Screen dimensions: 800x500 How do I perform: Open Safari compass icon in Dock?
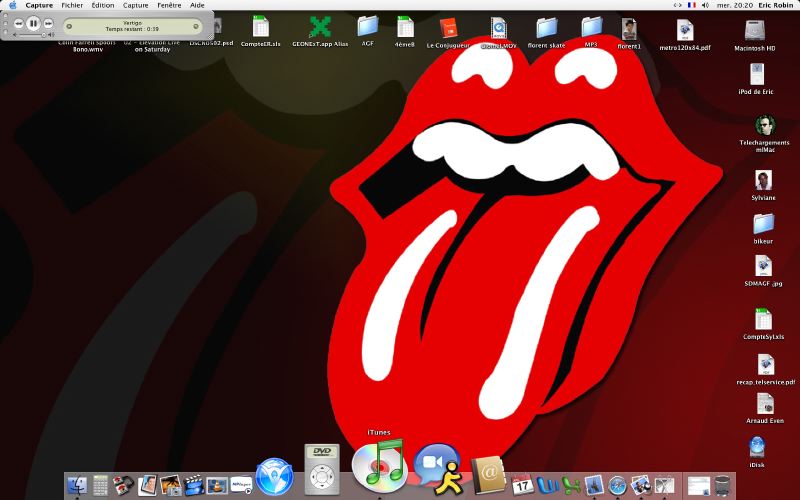[617, 485]
